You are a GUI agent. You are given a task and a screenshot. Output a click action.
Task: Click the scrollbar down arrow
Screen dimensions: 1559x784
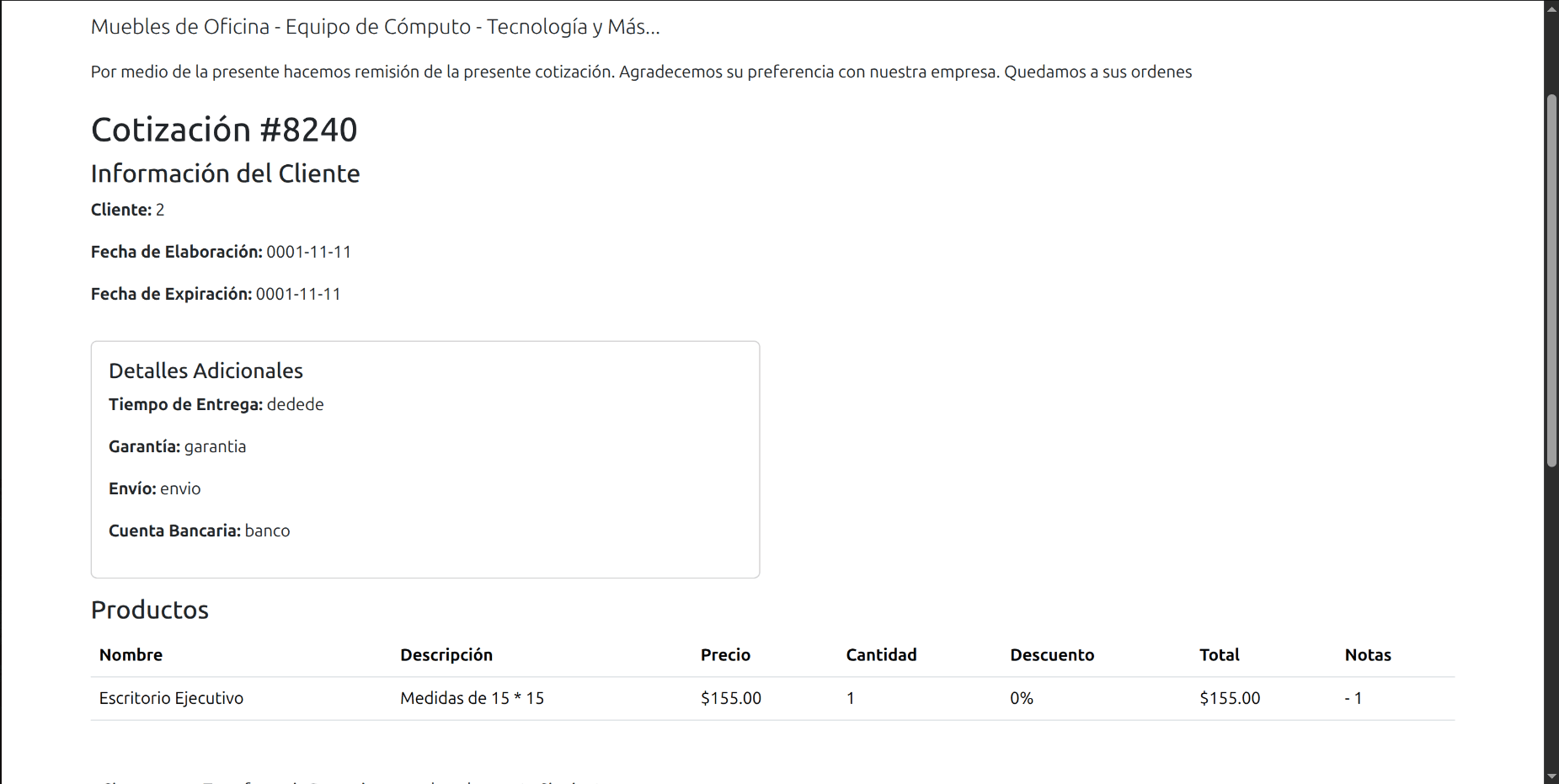[1551, 776]
